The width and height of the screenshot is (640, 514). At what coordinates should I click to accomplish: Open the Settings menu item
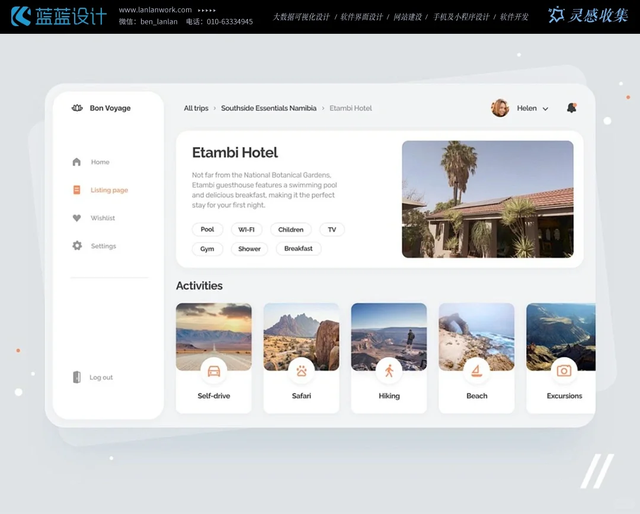coord(104,246)
